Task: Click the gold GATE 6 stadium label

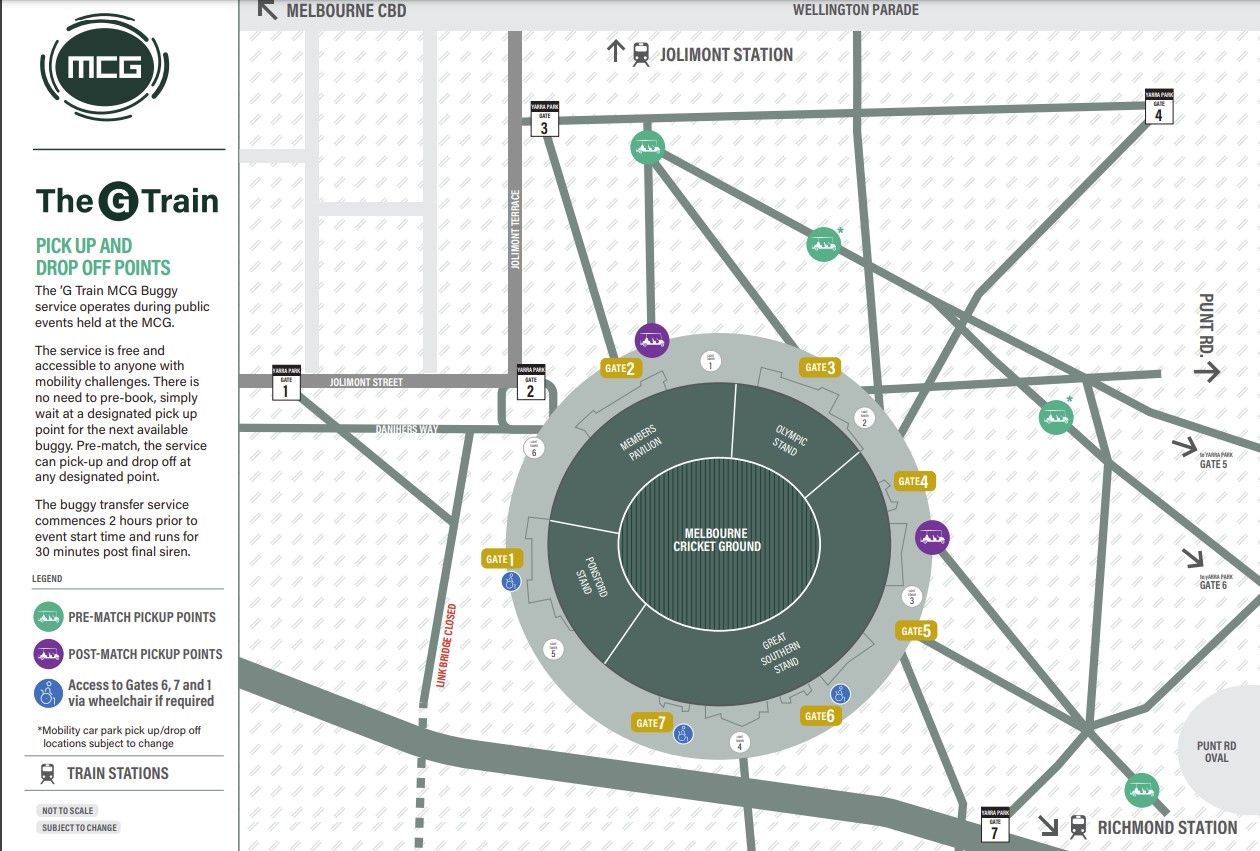Action: tap(819, 716)
